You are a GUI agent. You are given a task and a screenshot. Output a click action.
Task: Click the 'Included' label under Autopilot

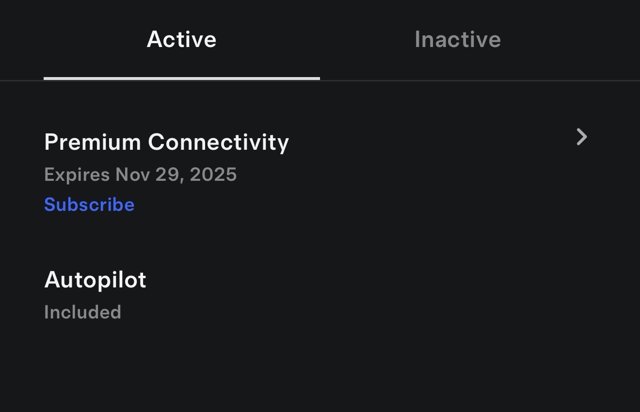(x=82, y=312)
